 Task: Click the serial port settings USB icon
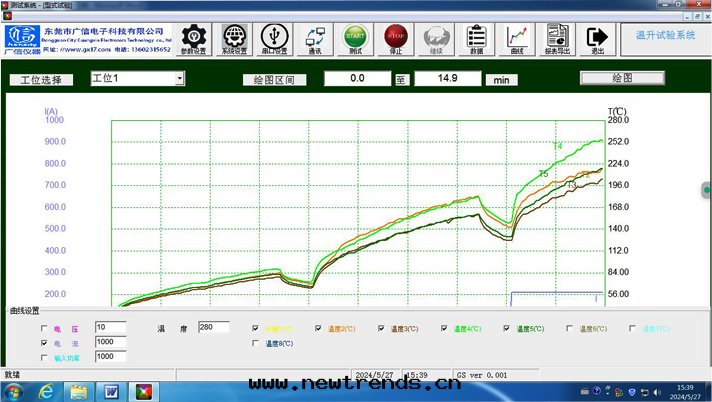coord(275,38)
